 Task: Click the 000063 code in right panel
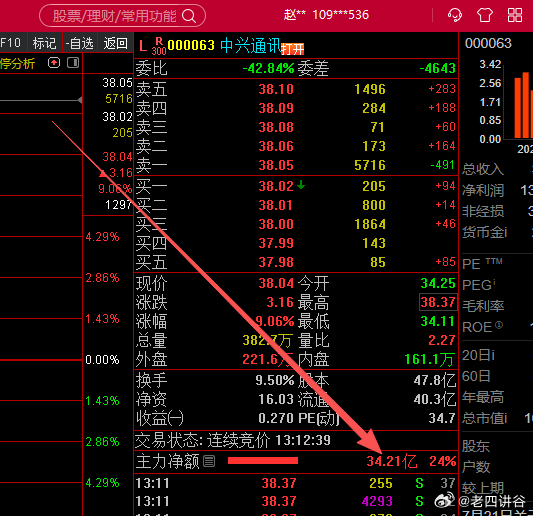pos(488,44)
